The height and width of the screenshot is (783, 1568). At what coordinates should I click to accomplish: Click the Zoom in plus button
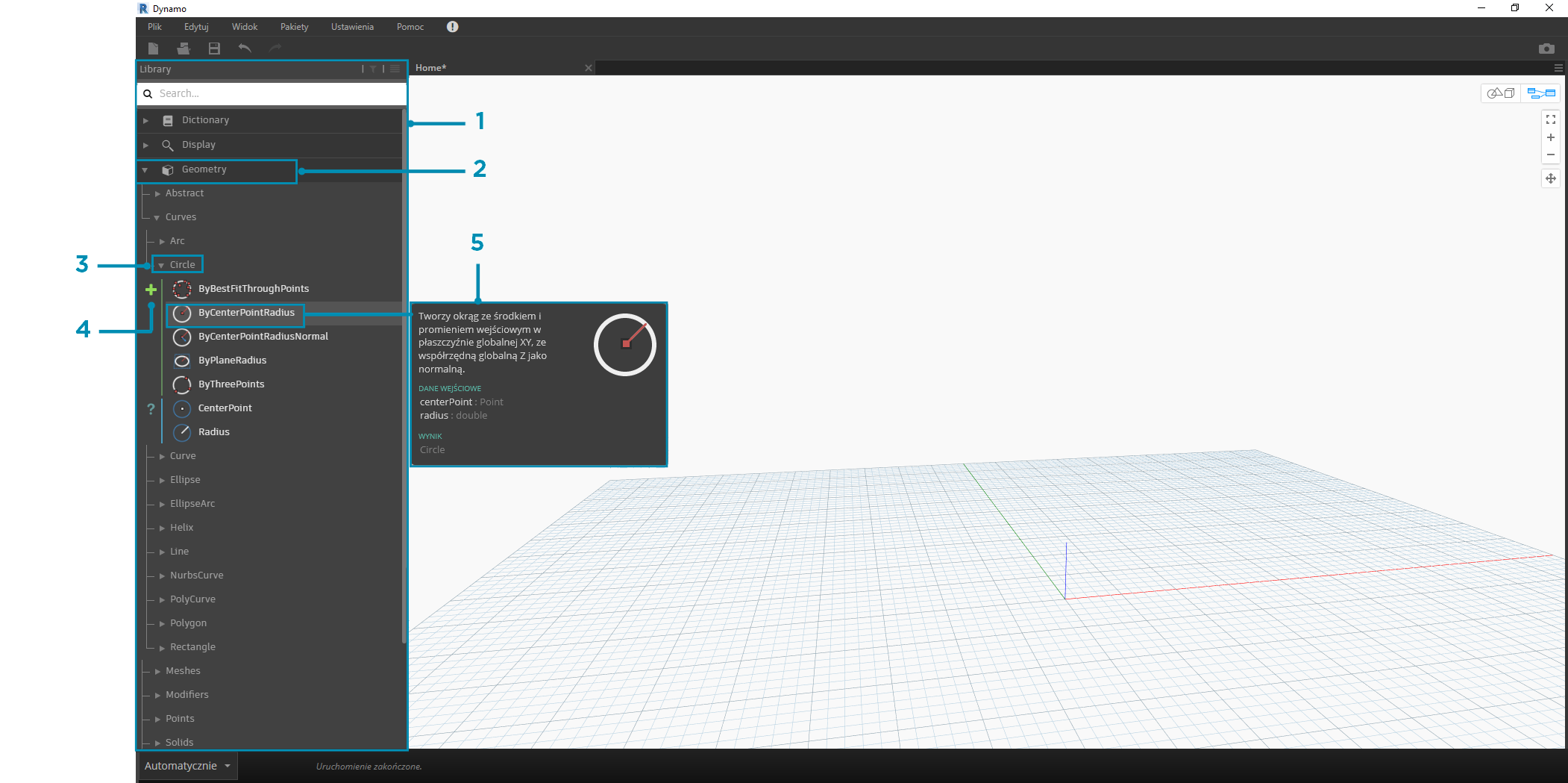click(1551, 137)
